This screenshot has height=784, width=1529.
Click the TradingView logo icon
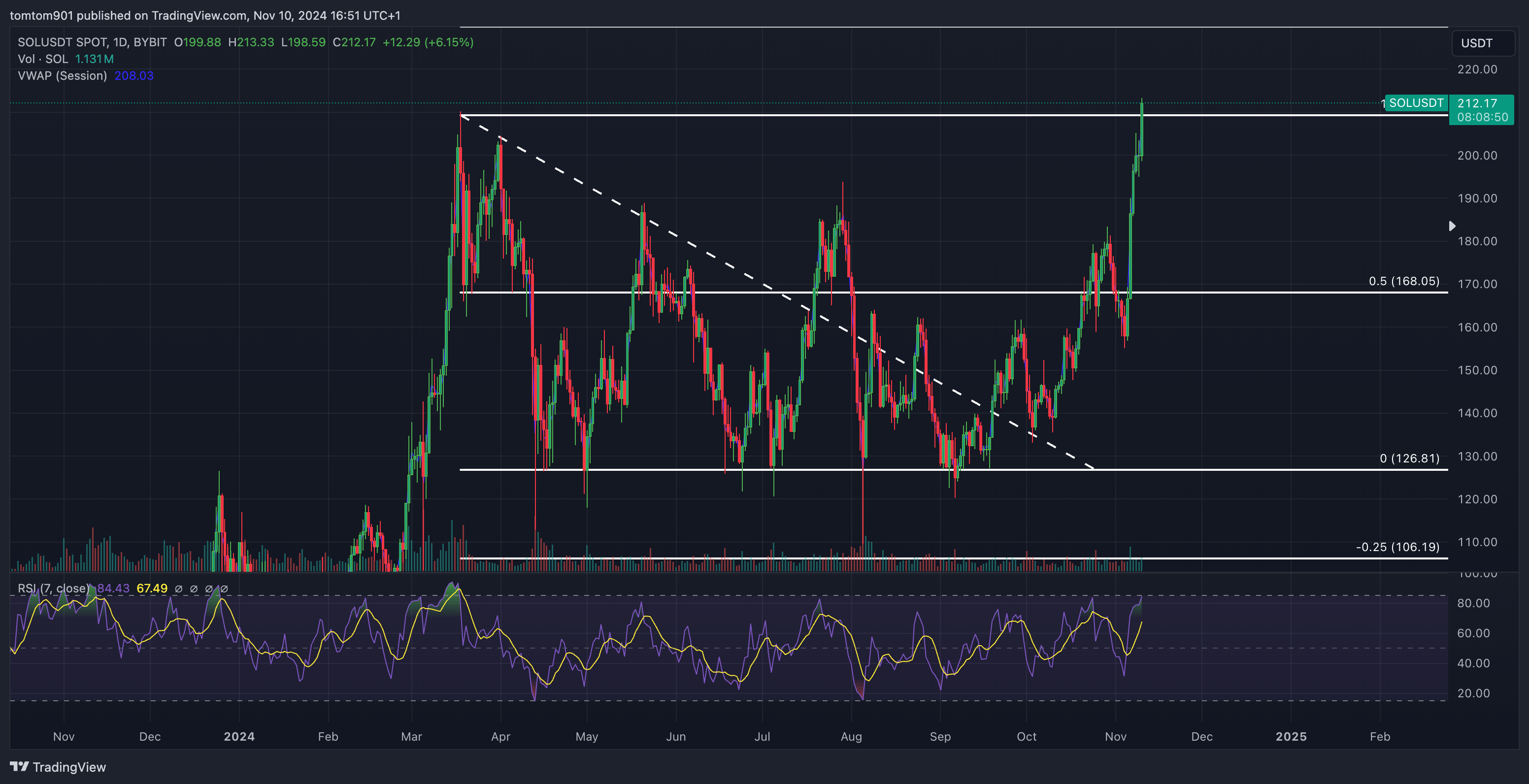(x=19, y=766)
